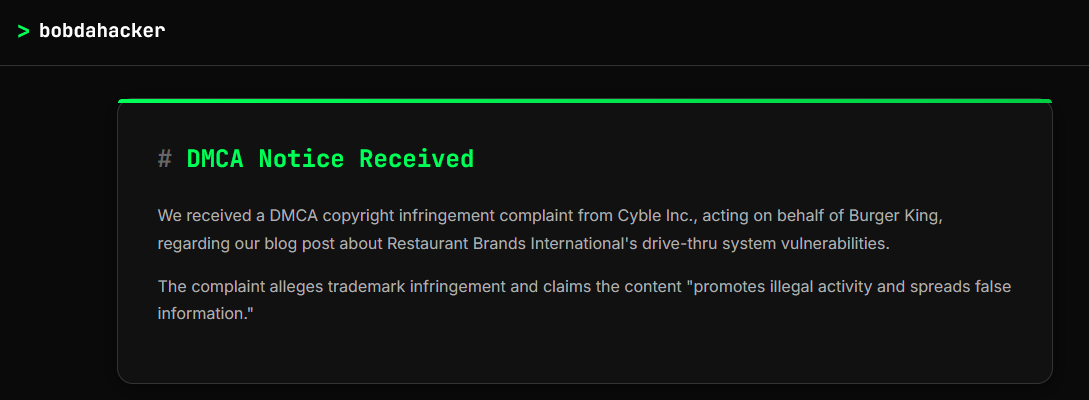This screenshot has height=400, width=1089.
Task: Click the Cyble Inc. company name
Action: click(x=656, y=216)
